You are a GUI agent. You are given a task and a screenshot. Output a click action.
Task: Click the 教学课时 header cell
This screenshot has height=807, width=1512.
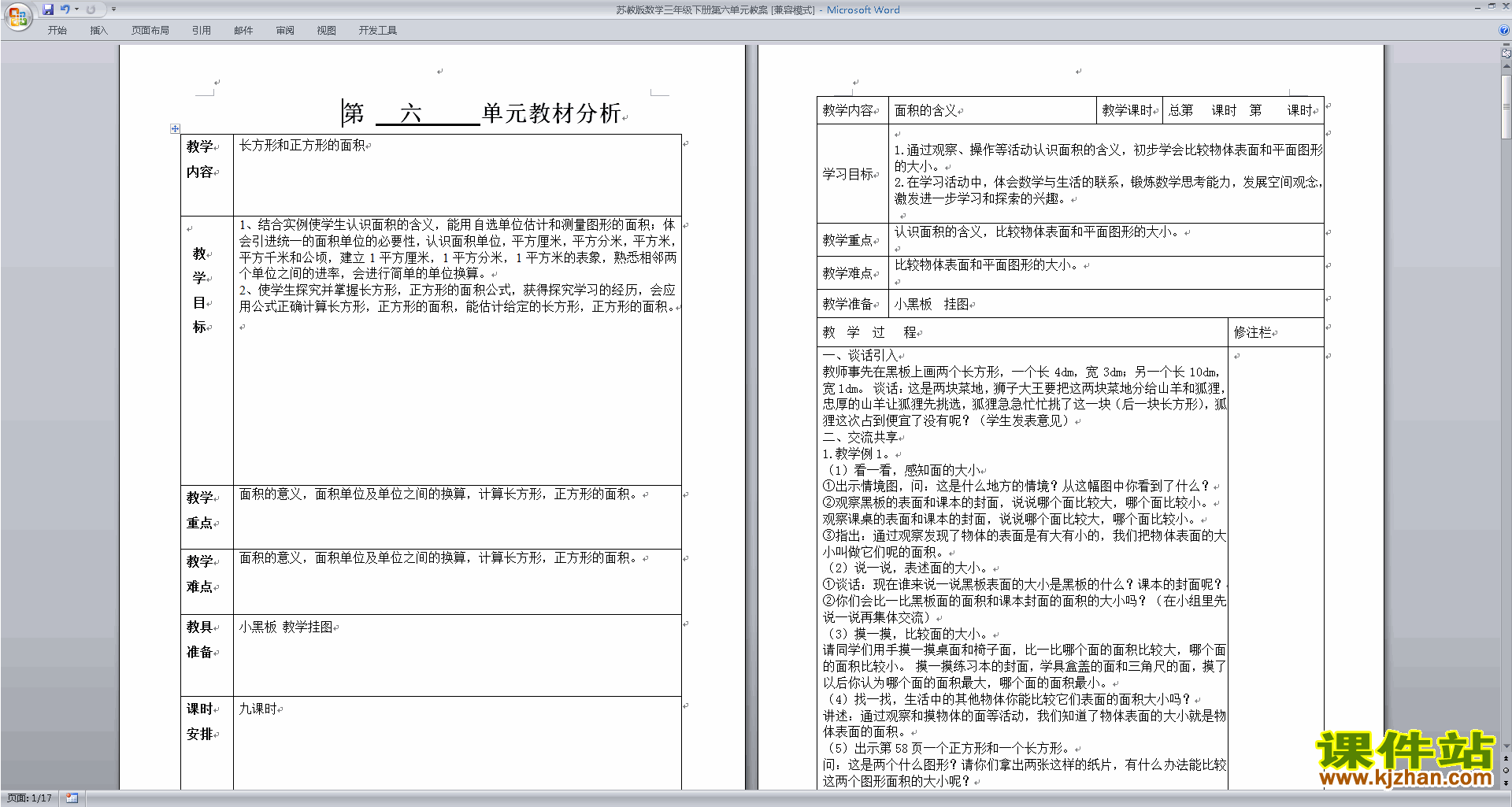click(1128, 110)
